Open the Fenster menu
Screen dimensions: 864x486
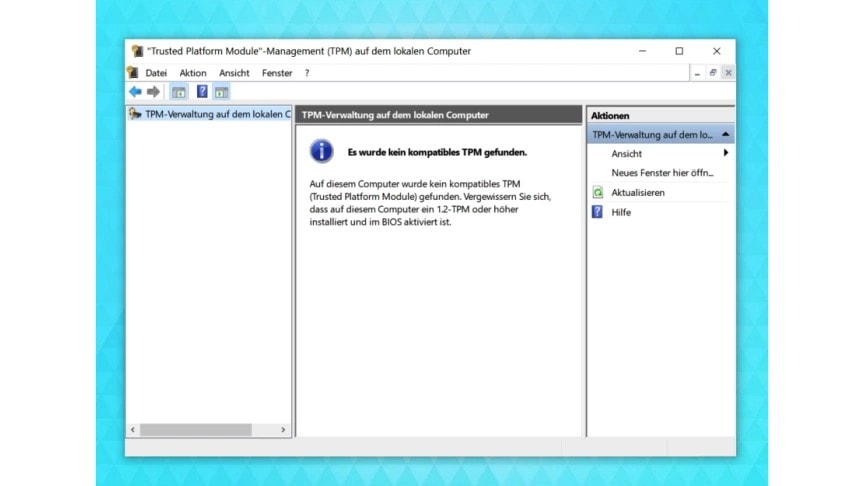click(x=277, y=73)
